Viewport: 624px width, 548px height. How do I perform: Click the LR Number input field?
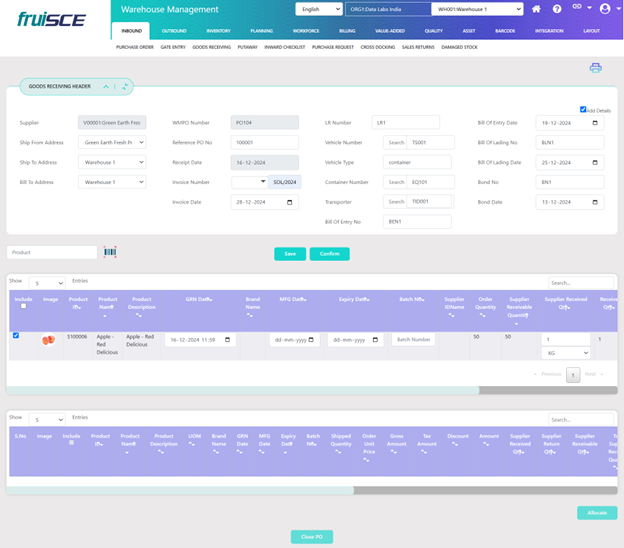[412, 122]
